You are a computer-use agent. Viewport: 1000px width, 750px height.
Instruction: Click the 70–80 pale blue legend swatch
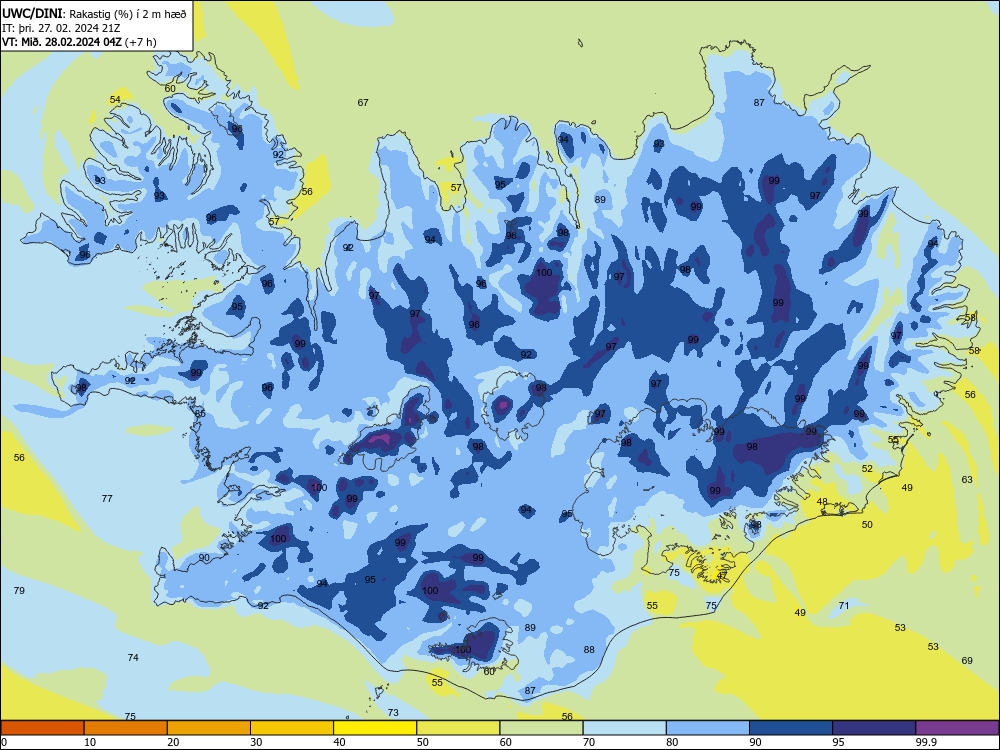pyautogui.click(x=625, y=728)
